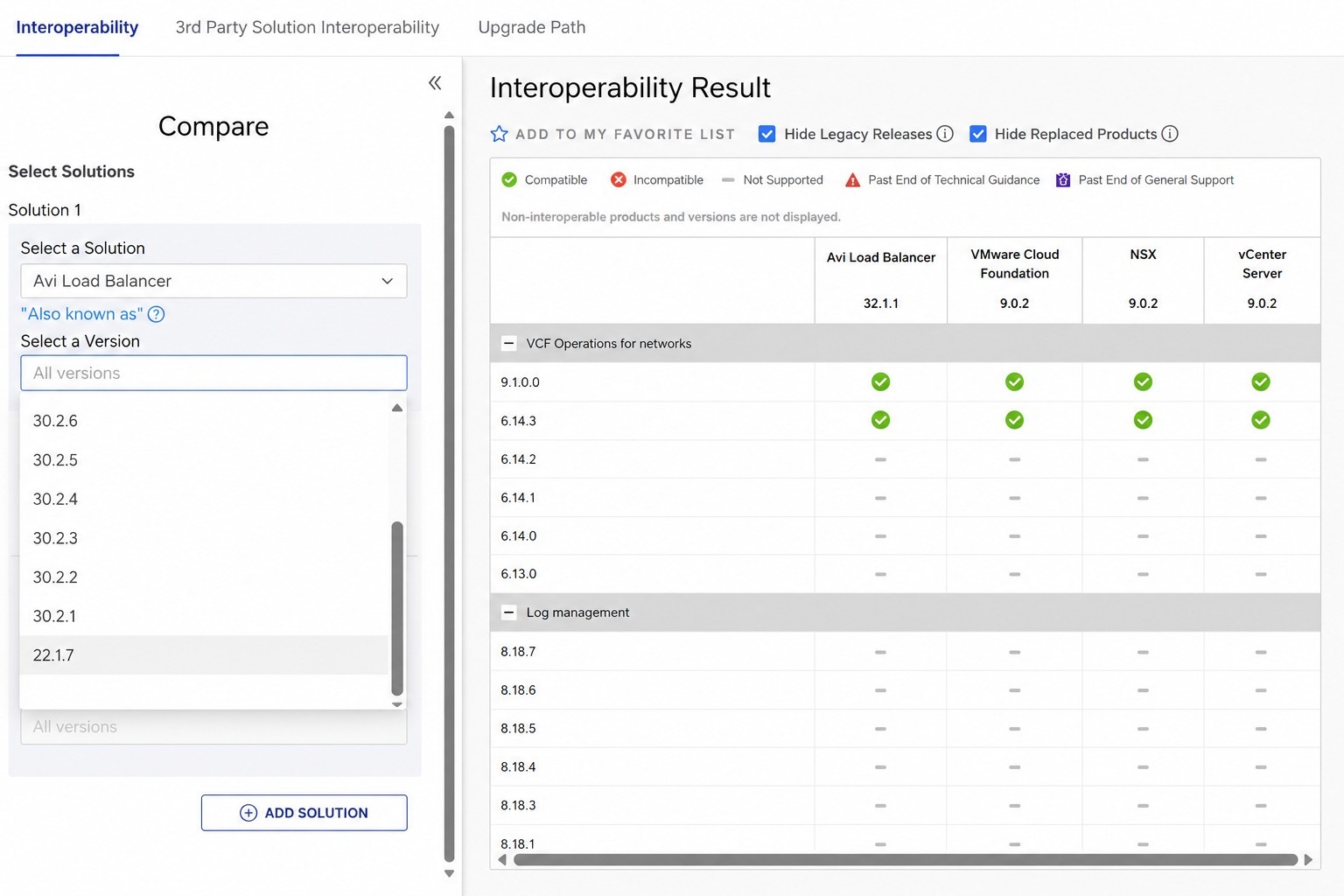Screen dimensions: 1344x896
Task: Select version 30.2.4 from the list
Action: pos(204,499)
